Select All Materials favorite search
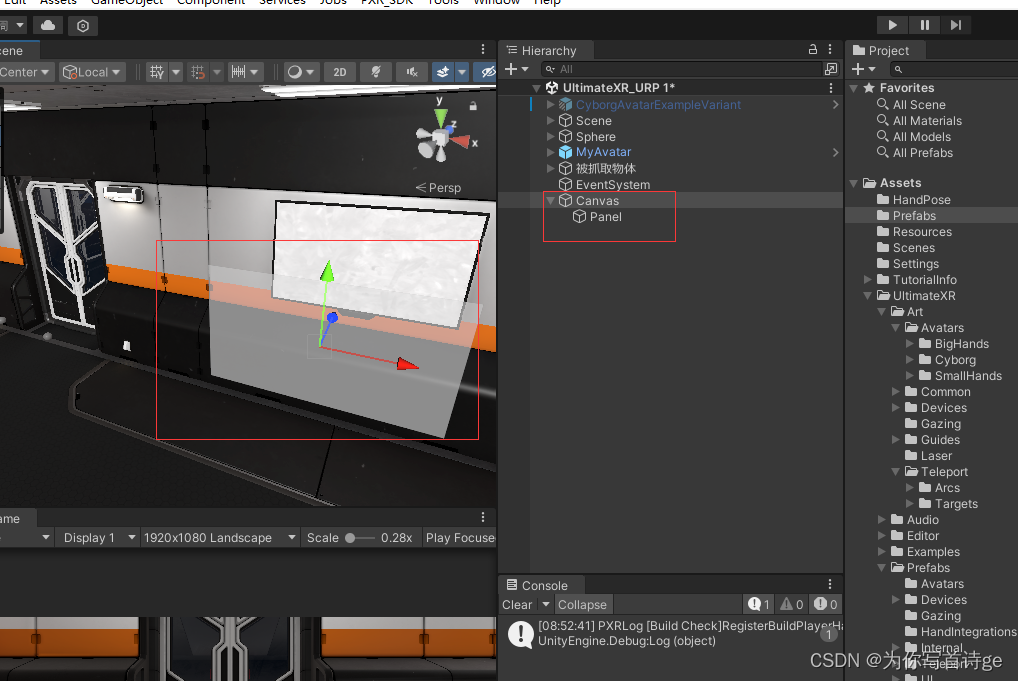Screen dimensions: 1018x681 click(x=926, y=121)
